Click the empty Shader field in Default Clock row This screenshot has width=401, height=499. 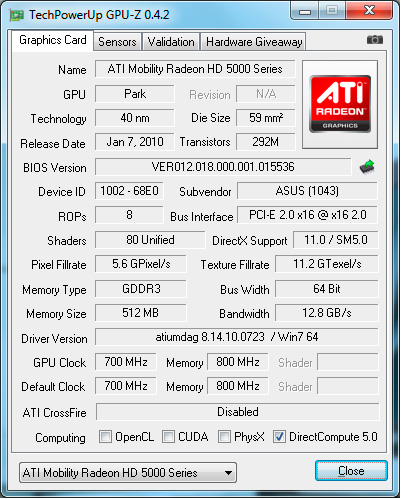click(348, 386)
